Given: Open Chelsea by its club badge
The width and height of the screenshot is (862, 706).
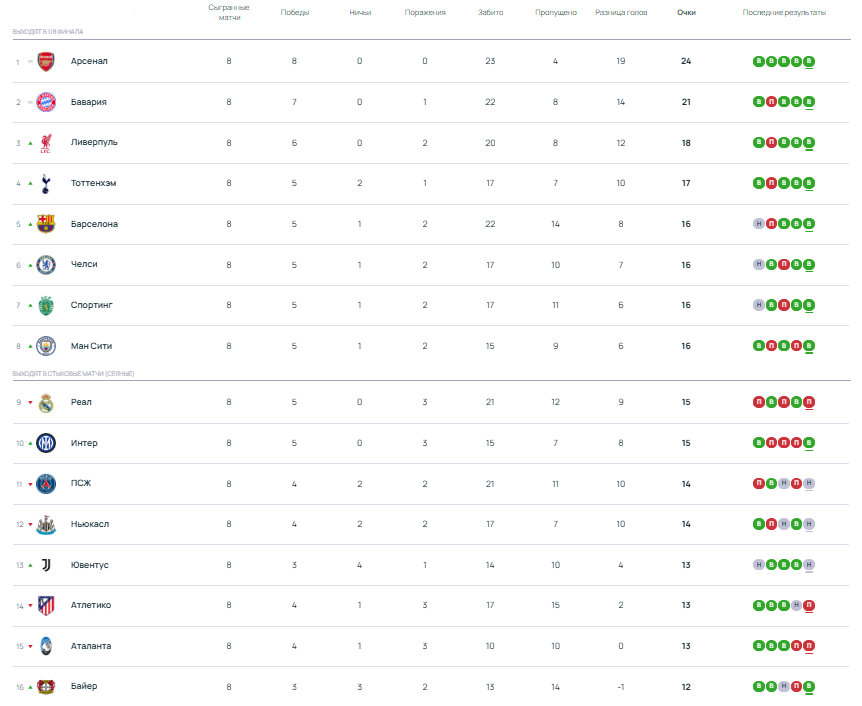Looking at the screenshot, I should 46,265.
